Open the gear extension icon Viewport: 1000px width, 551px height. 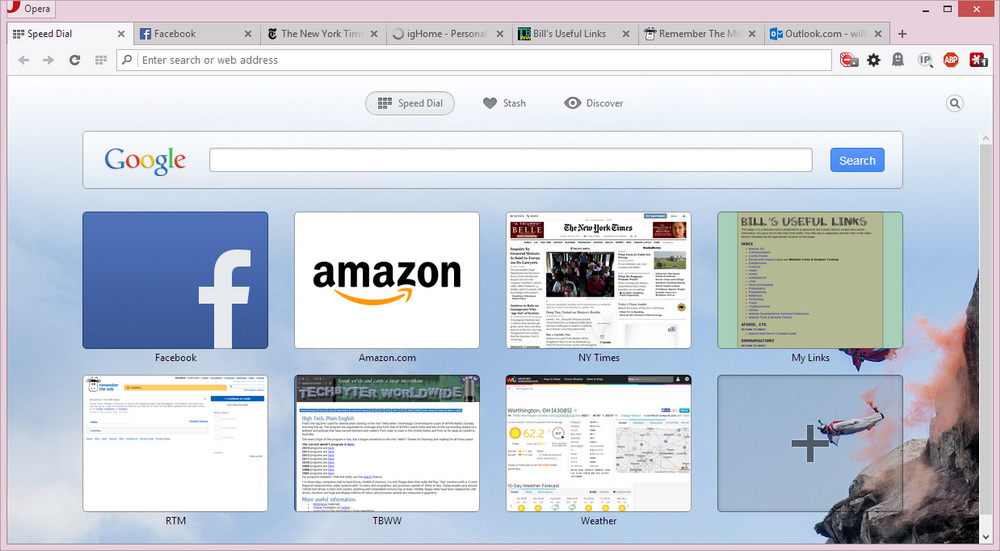tap(874, 60)
